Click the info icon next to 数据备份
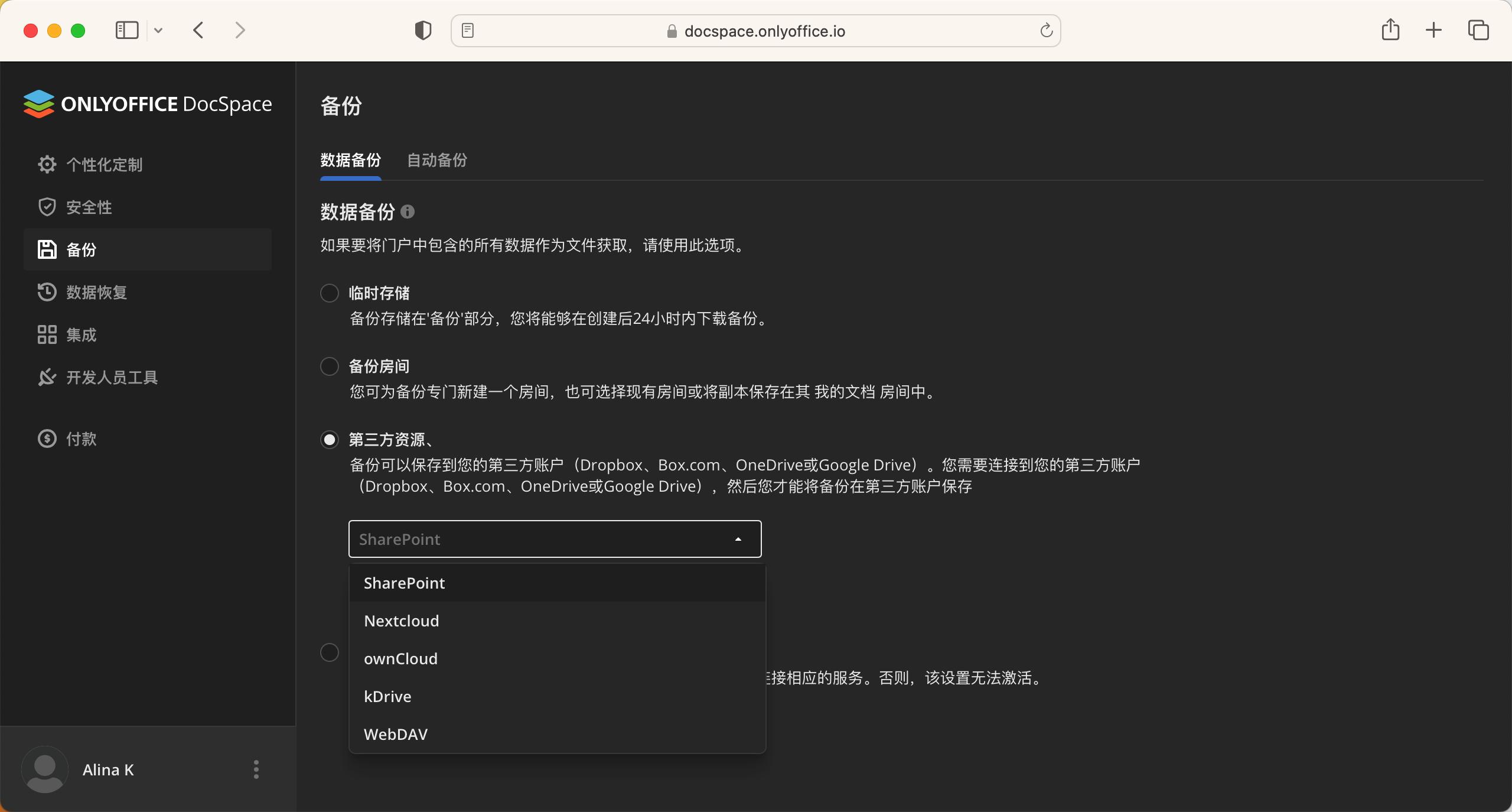The width and height of the screenshot is (1512, 812). pos(407,212)
